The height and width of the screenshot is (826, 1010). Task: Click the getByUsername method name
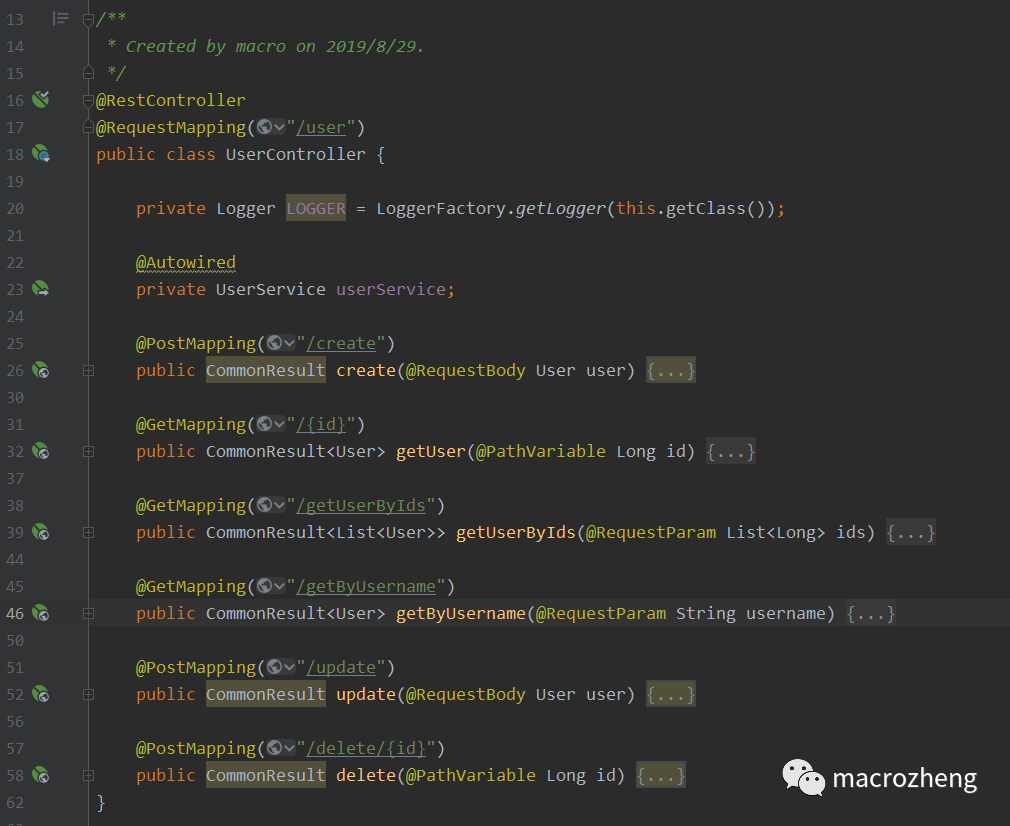(x=461, y=613)
